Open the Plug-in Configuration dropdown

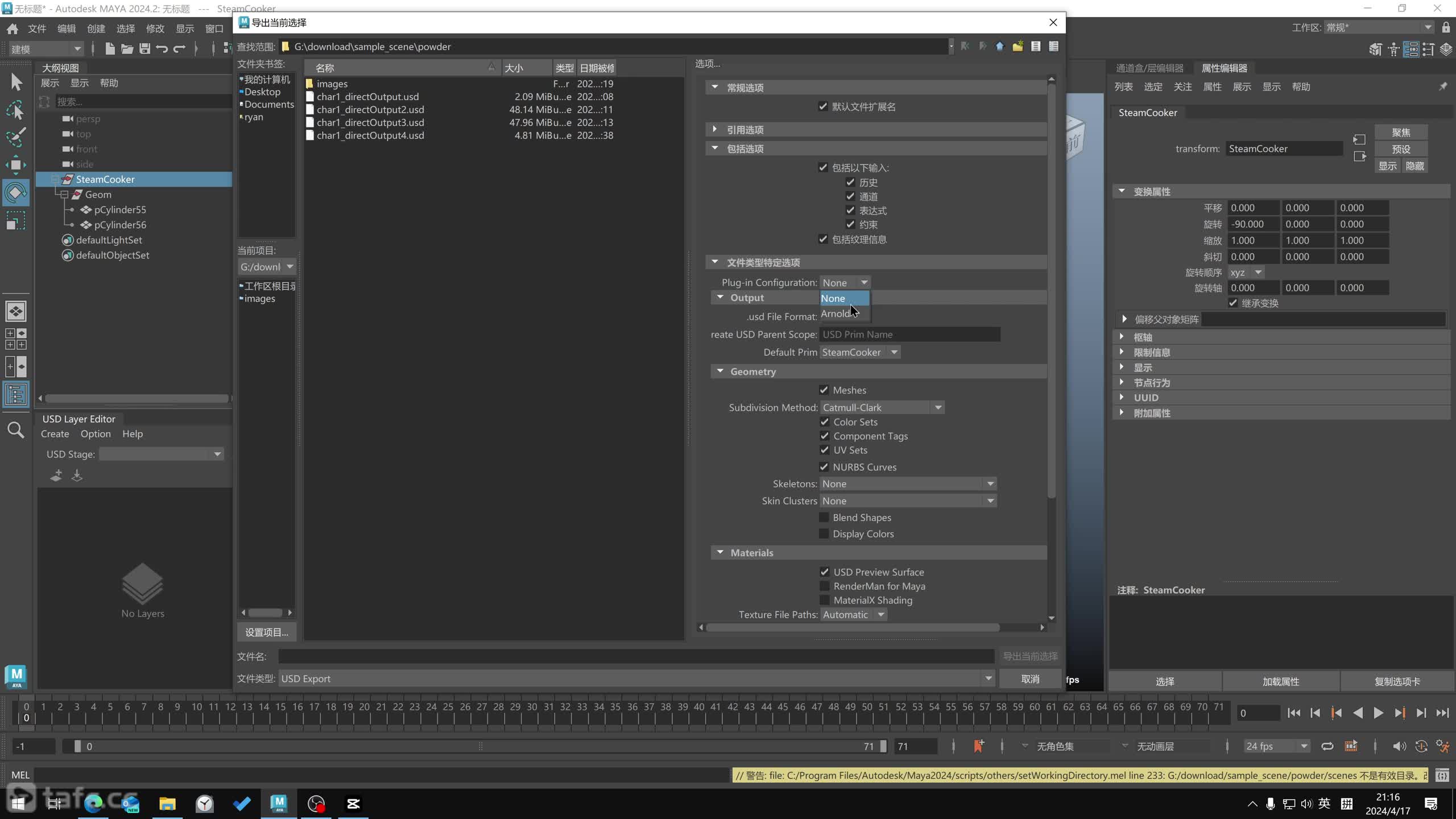[845, 282]
